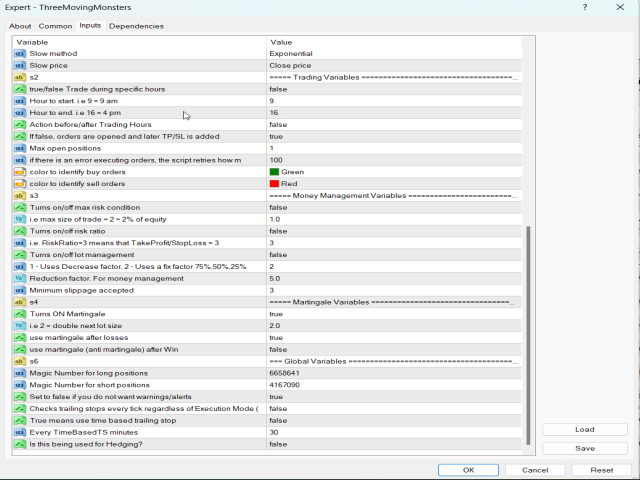Click the boolean icon beside Turns ON Martingale
This screenshot has height=480, width=640.
(x=20, y=314)
